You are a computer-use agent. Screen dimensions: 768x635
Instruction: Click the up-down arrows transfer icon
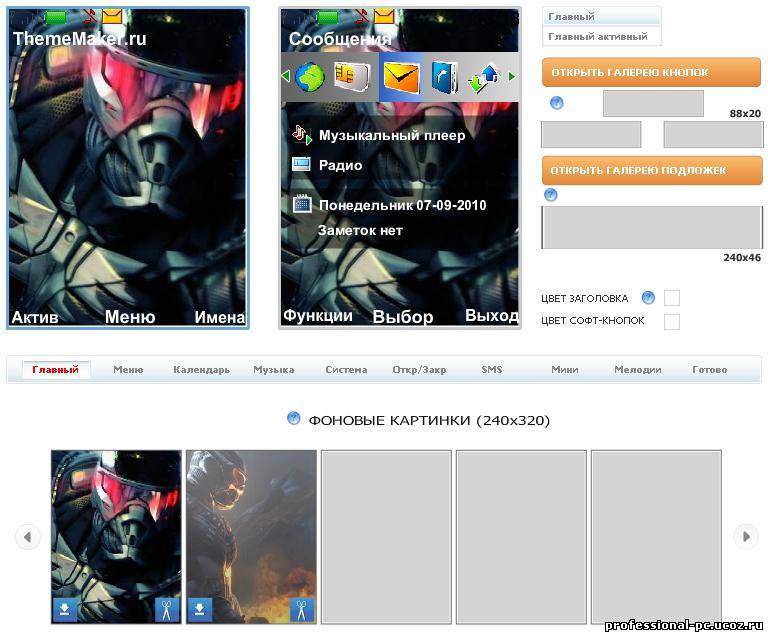tap(484, 77)
